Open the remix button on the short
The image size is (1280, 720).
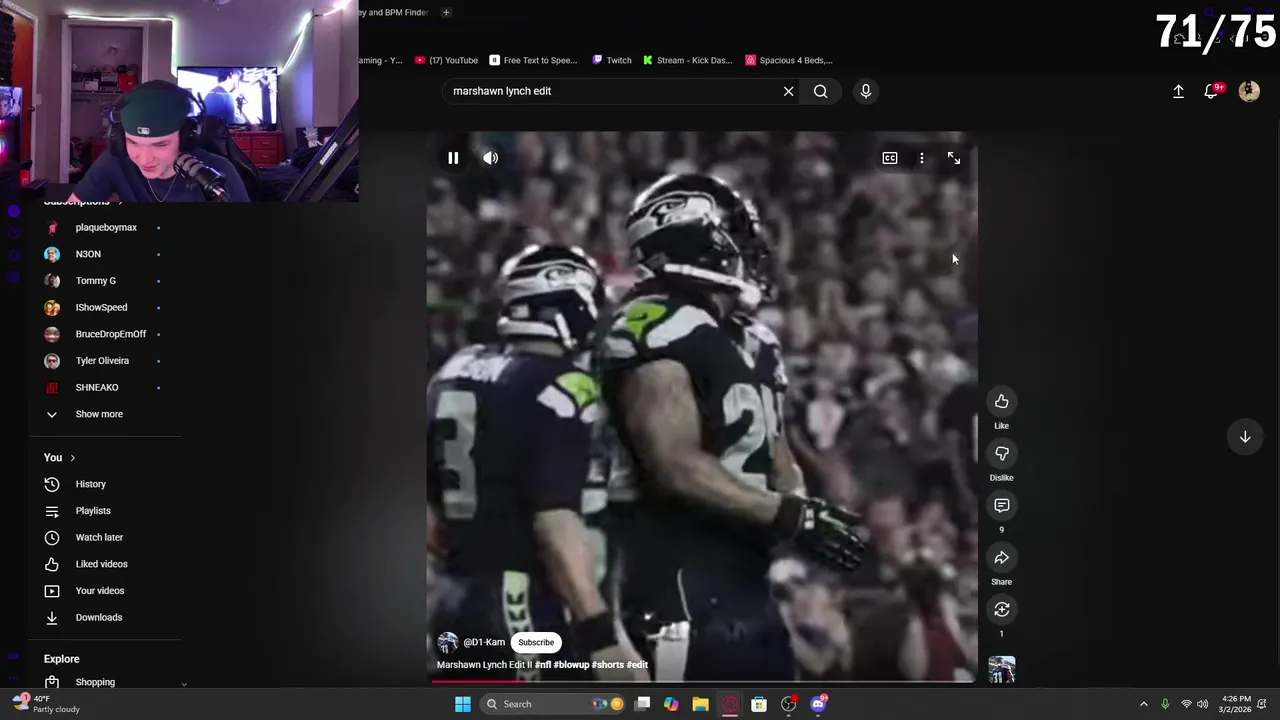coord(1001,610)
